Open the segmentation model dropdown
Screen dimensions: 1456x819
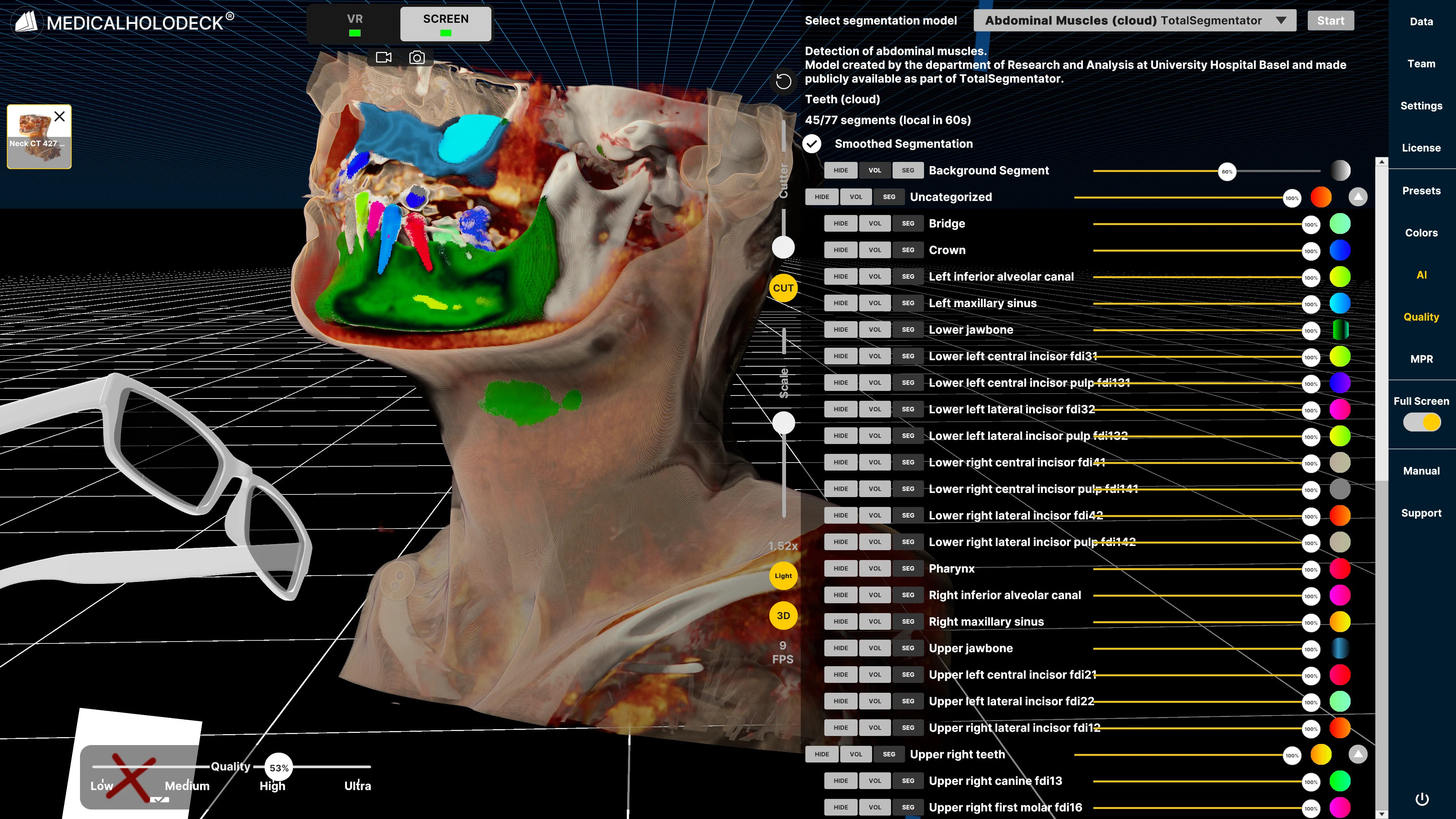[1135, 20]
